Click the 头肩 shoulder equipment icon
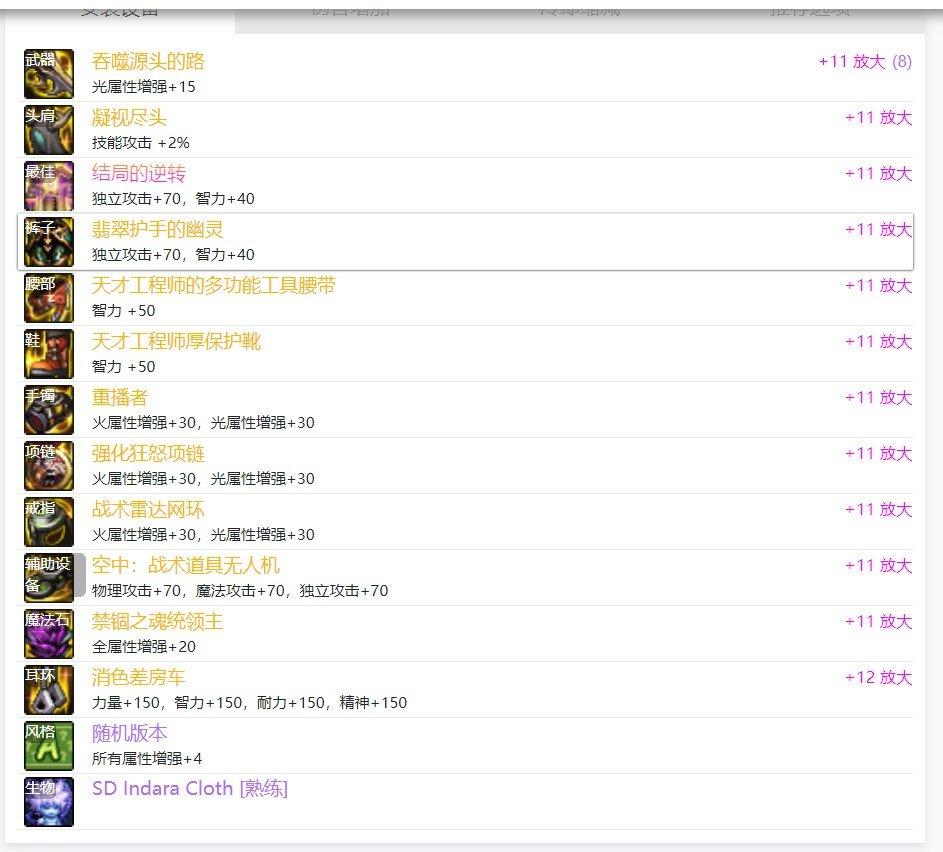 tap(49, 129)
